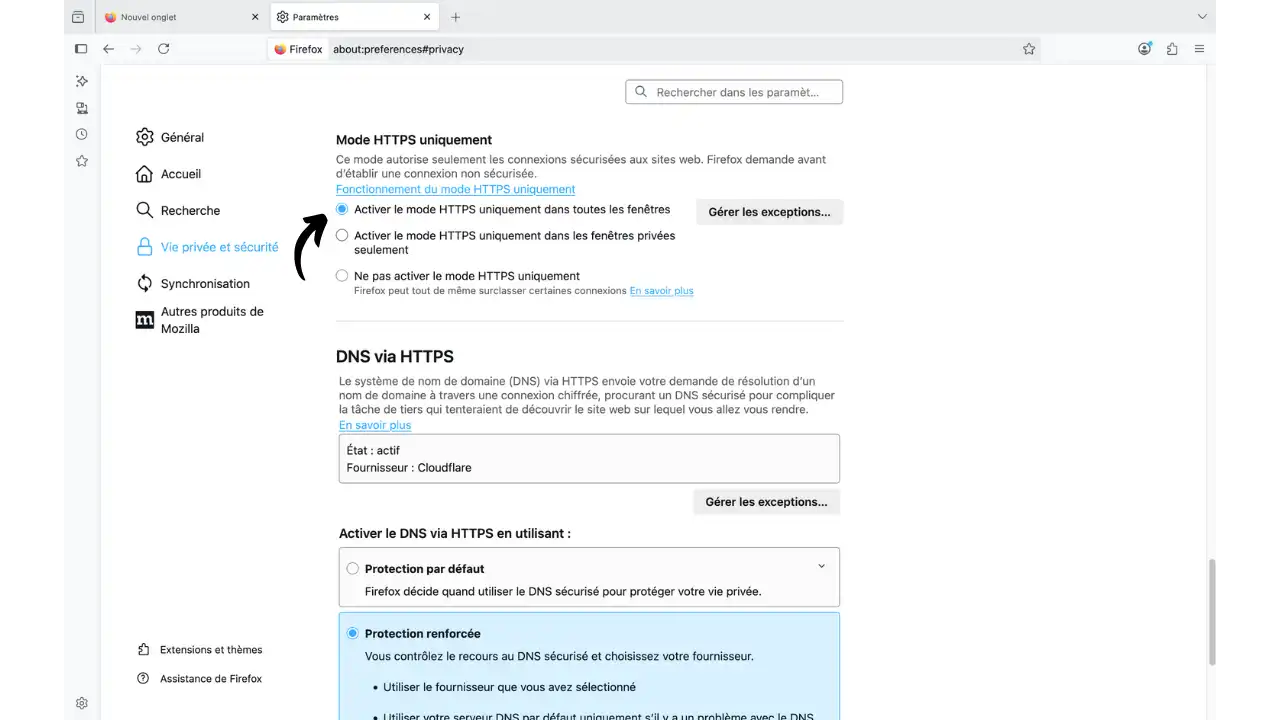Choose Ne pas activer le mode HTTPS uniquement
1280x720 pixels.
(342, 275)
